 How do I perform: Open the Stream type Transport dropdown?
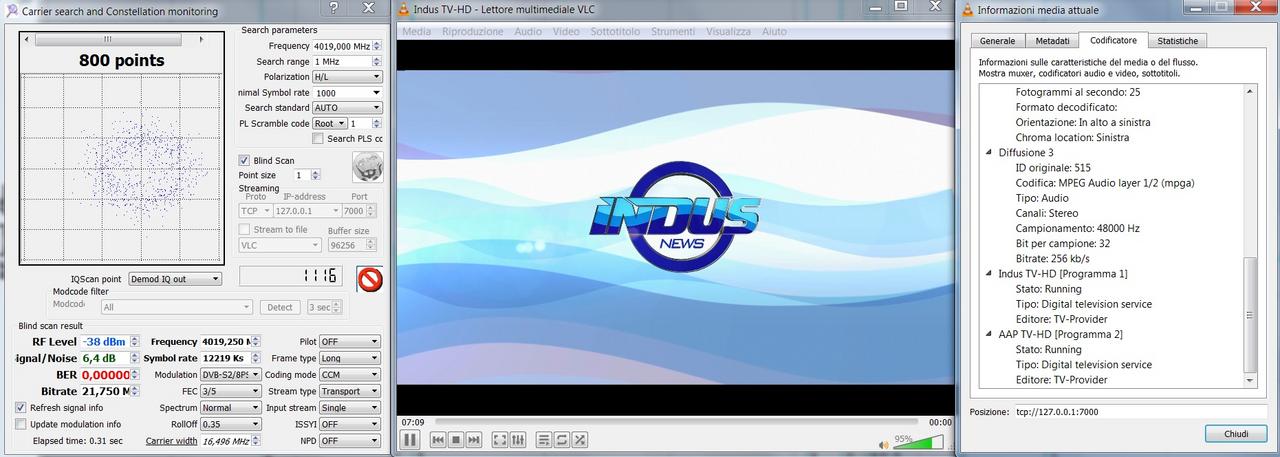[350, 391]
